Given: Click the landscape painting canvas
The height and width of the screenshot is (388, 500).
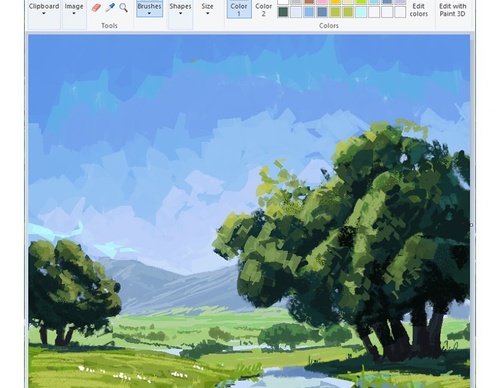Looking at the screenshot, I should coord(249,211).
